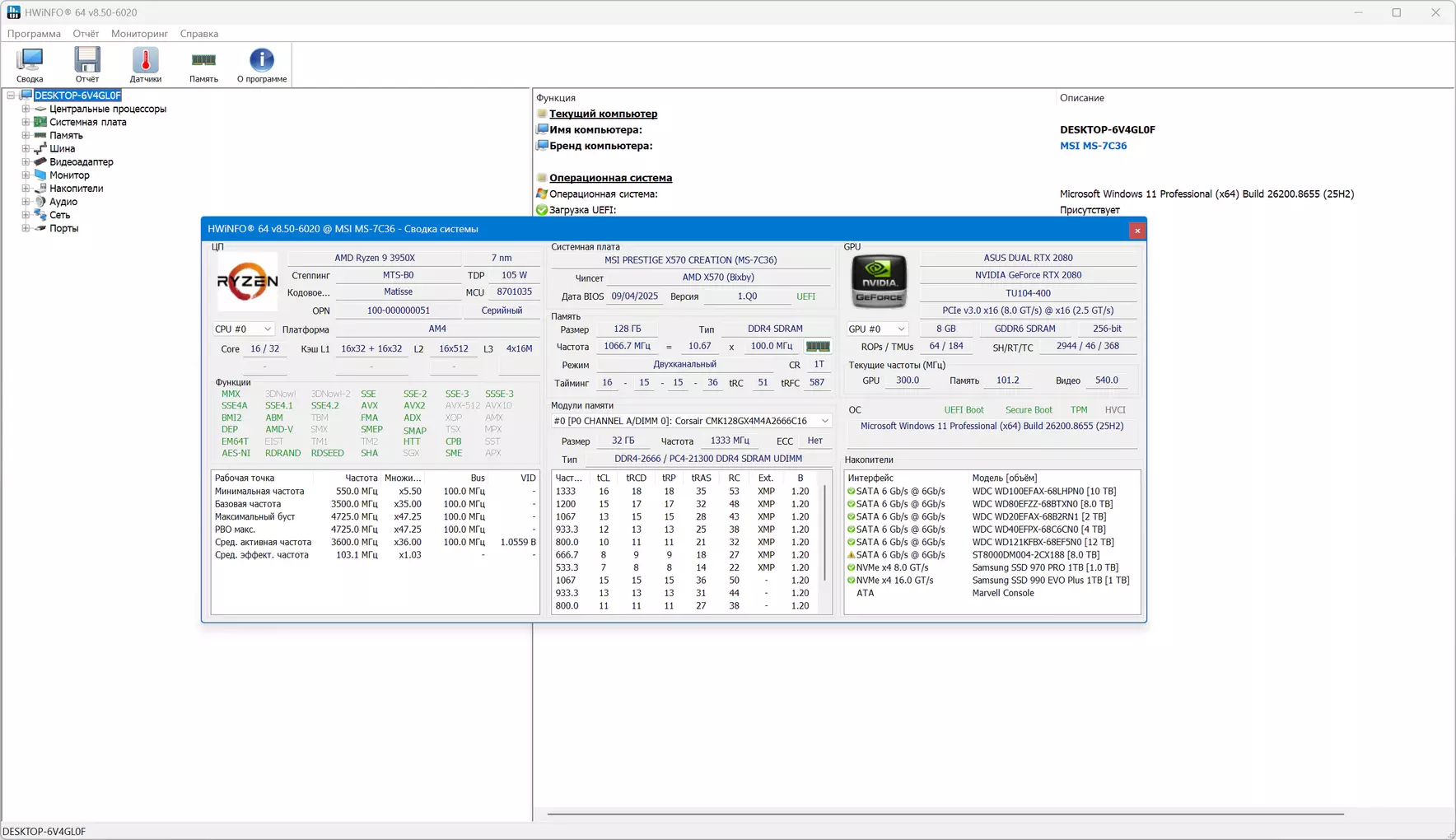Viewport: 1456px width, 840px height.
Task: Click the AMD Ryzen logo image
Action: pos(247,282)
